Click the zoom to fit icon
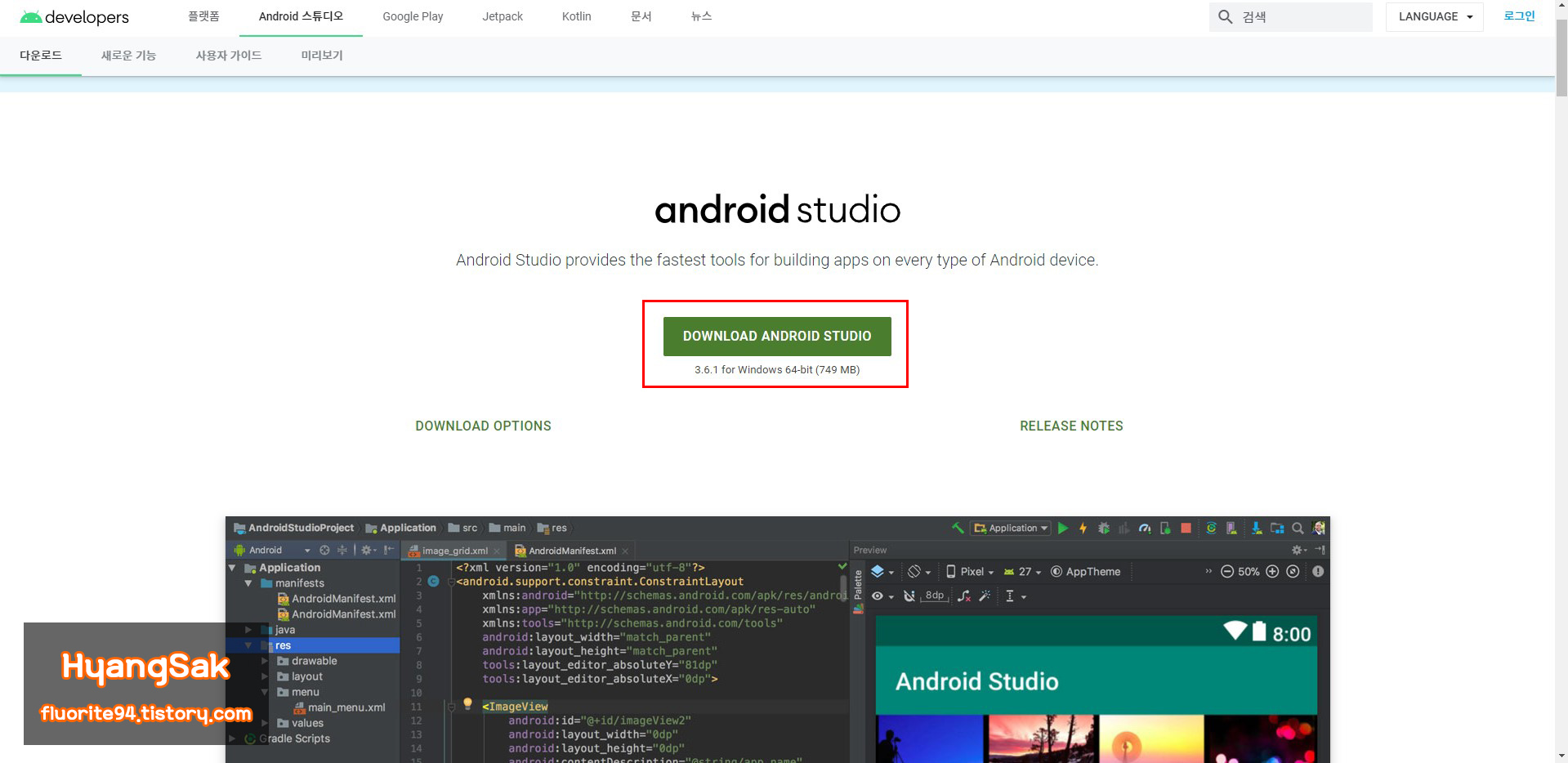The width and height of the screenshot is (1568, 763). 1293,572
